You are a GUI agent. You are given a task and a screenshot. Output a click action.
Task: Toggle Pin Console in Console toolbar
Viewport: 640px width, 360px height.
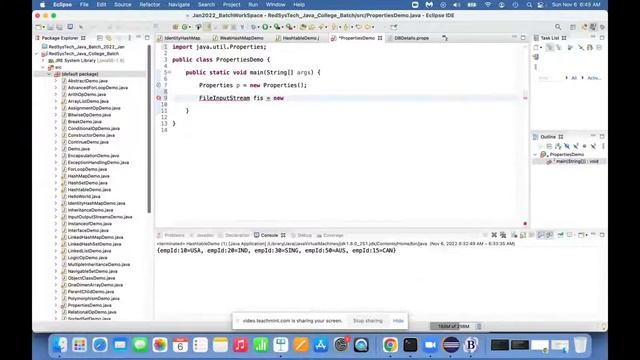560,235
